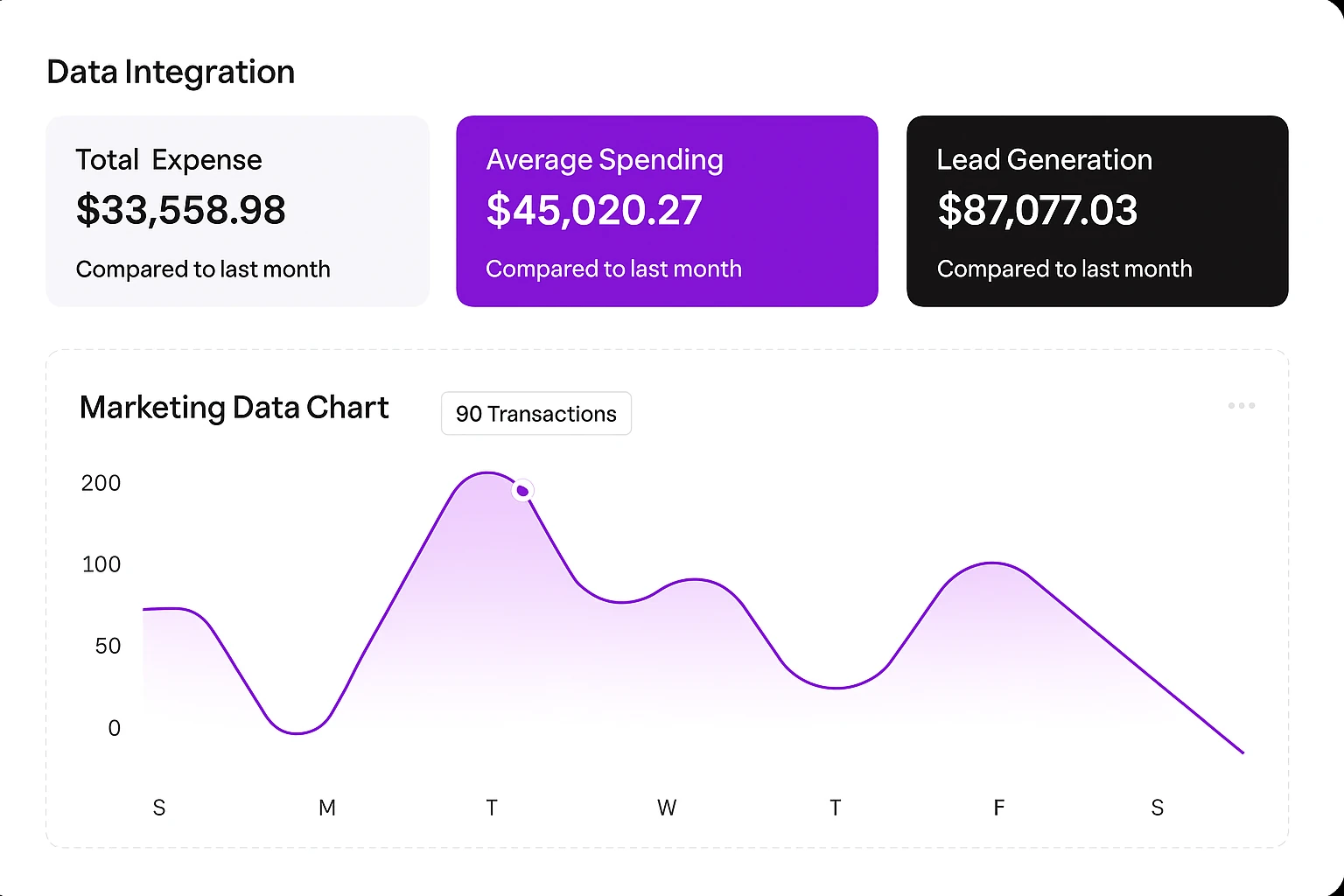1344x896 pixels.
Task: Click the highlighted data point on Tuesday's peak
Action: pos(522,491)
